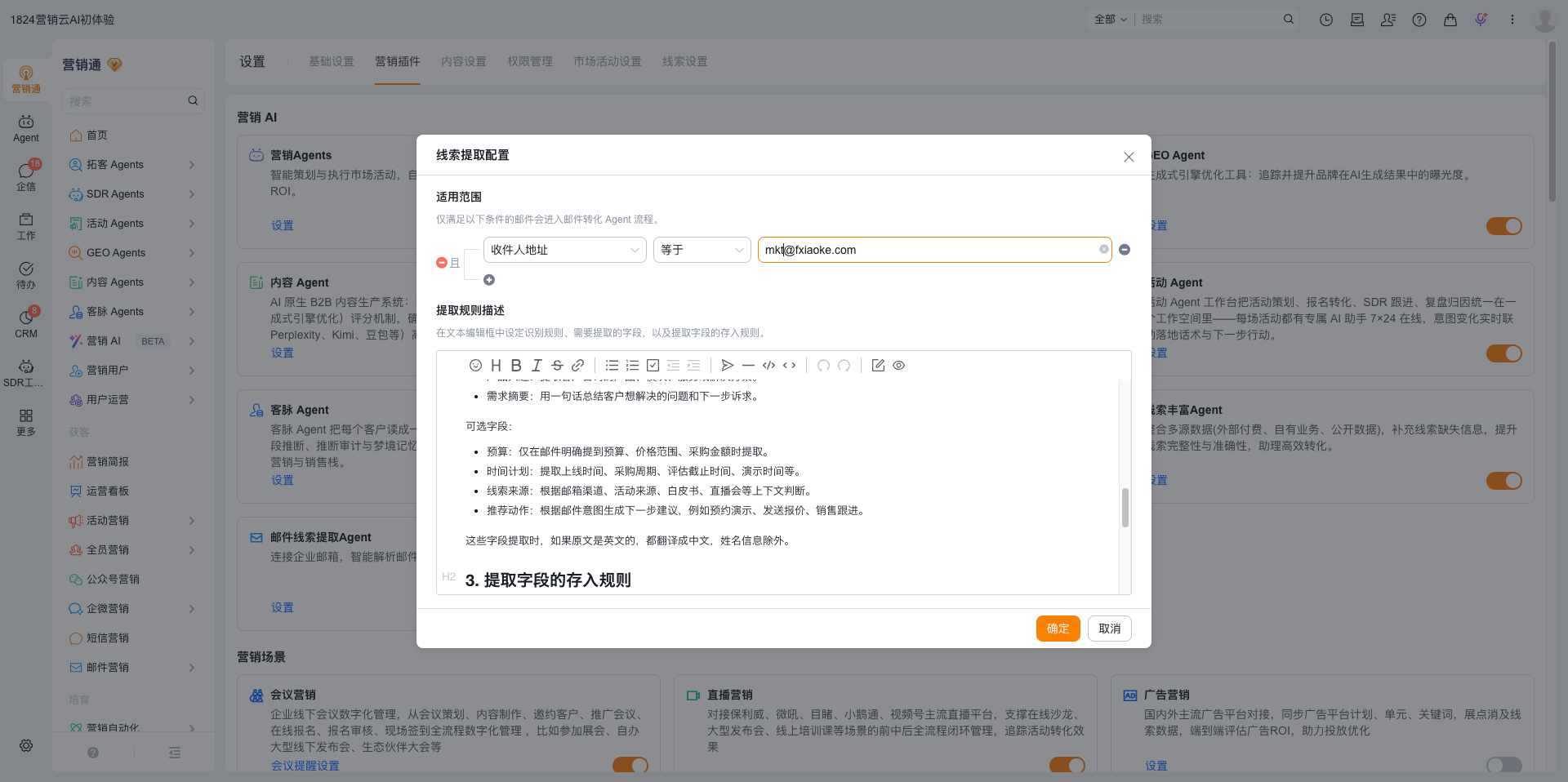
Task: Insert a hyperlink via editor toolbar
Action: coord(577,366)
